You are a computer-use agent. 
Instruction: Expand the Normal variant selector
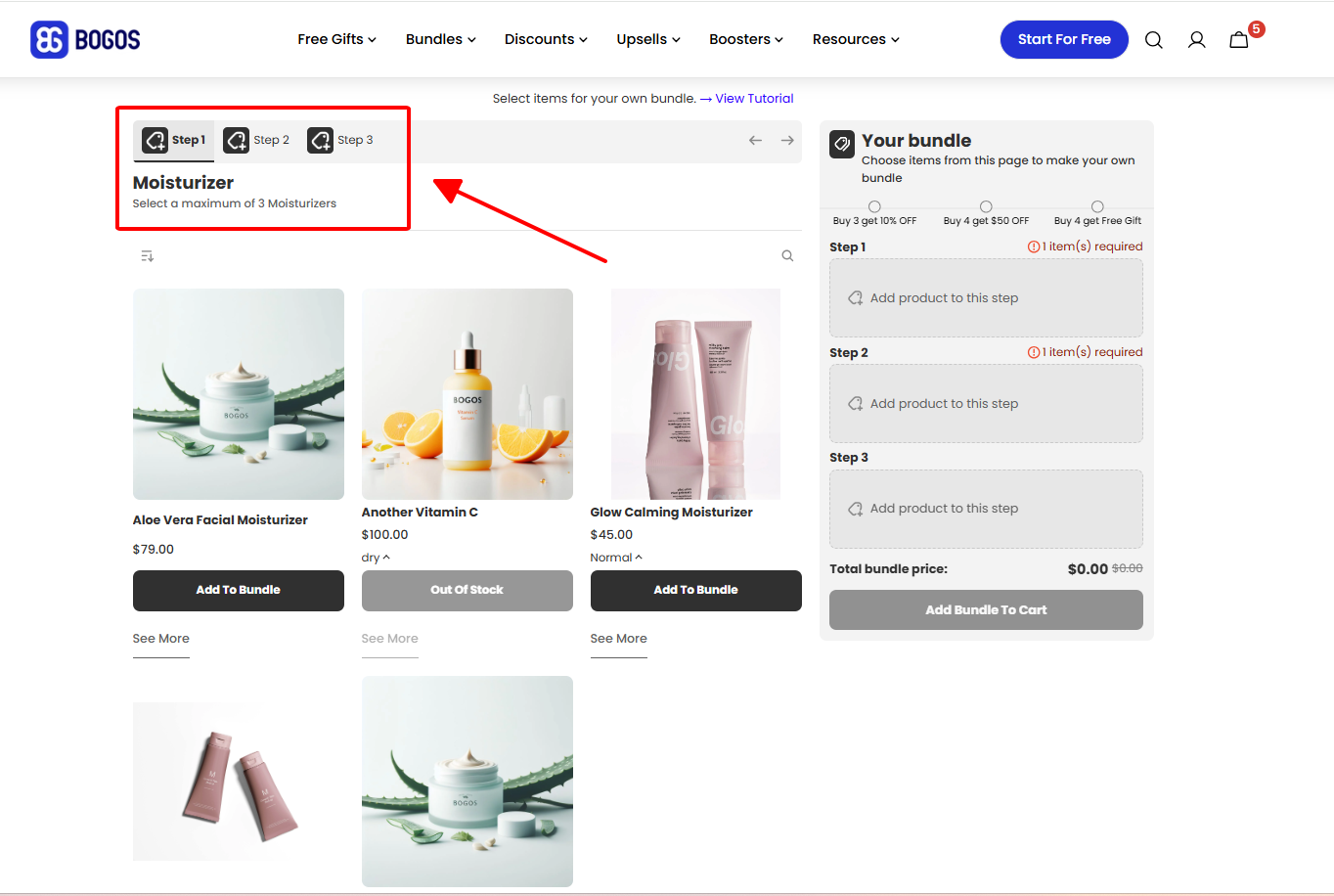(x=616, y=558)
